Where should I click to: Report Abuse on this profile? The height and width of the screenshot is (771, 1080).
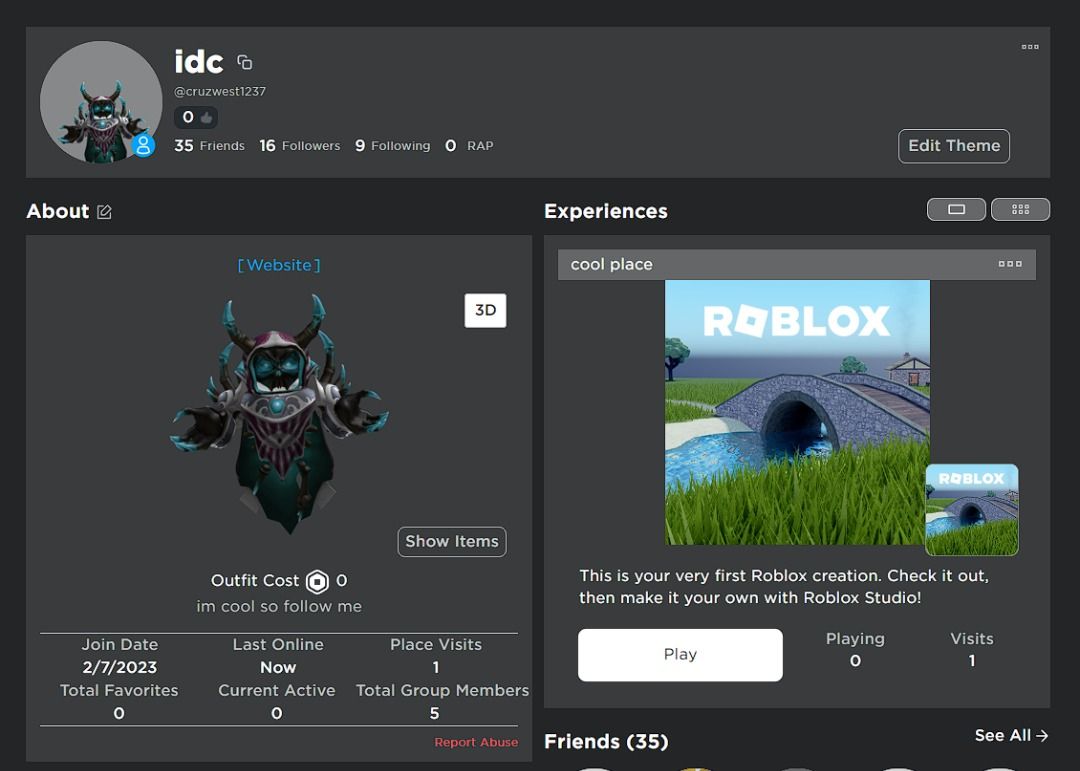coord(476,742)
